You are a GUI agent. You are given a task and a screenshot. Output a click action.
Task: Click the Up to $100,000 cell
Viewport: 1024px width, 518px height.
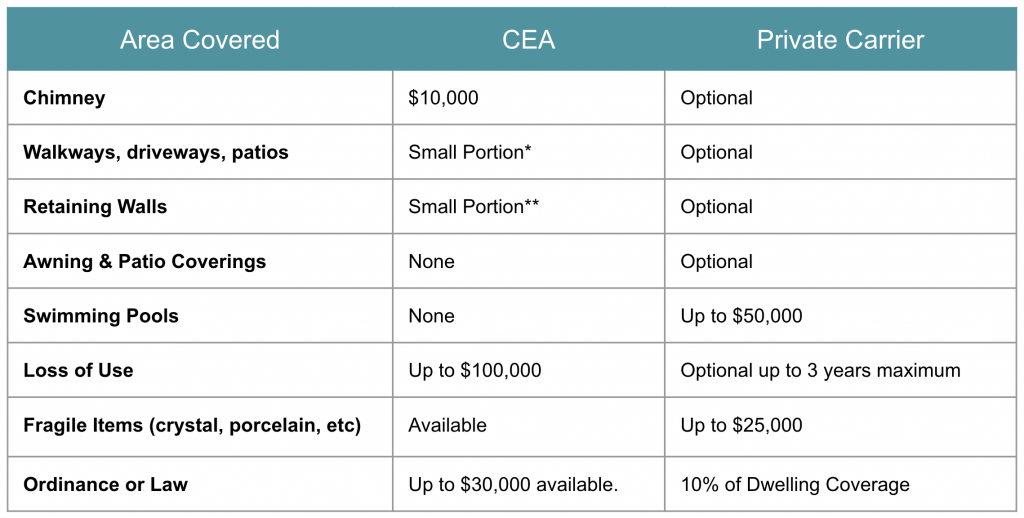[475, 370]
